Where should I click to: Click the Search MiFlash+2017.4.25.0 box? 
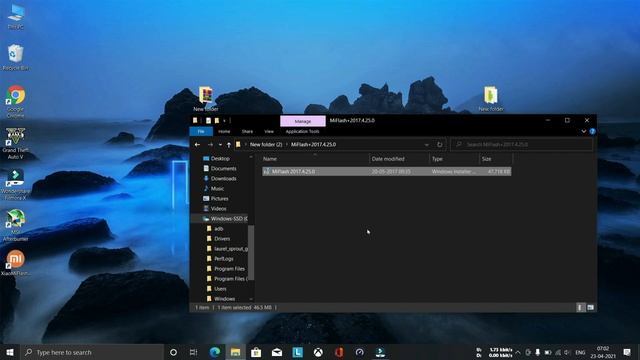tap(522, 144)
